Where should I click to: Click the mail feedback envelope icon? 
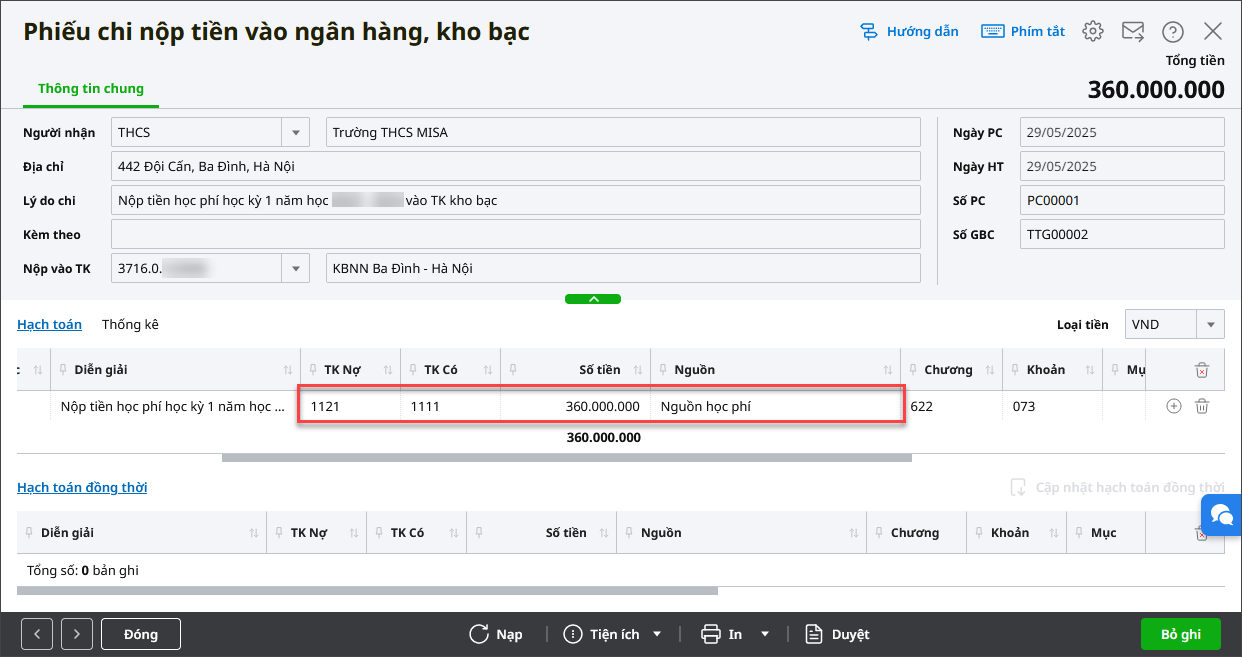point(1133,32)
